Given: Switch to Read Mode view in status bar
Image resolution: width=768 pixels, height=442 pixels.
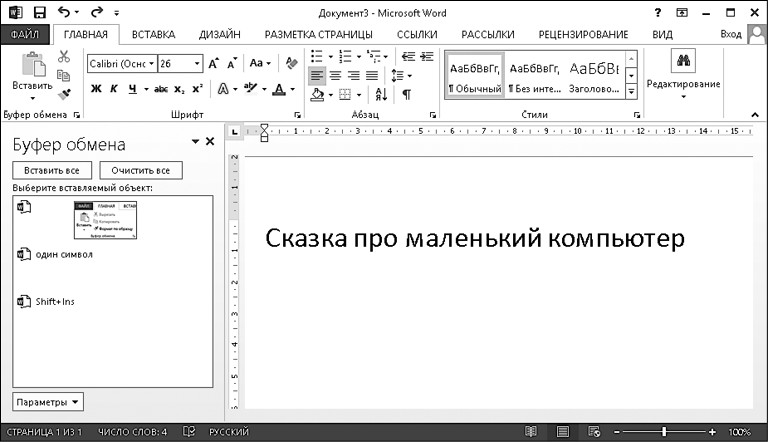Looking at the screenshot, I should (x=530, y=431).
